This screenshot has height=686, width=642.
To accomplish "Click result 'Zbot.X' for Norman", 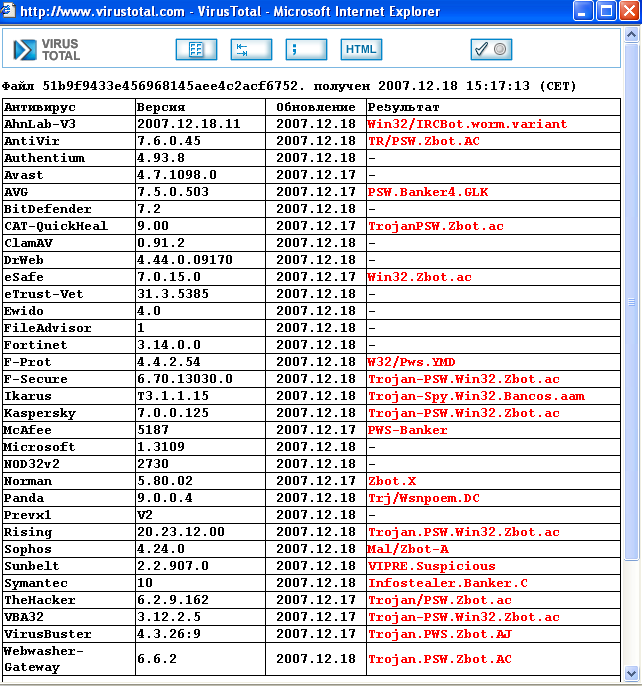I will coord(392,481).
